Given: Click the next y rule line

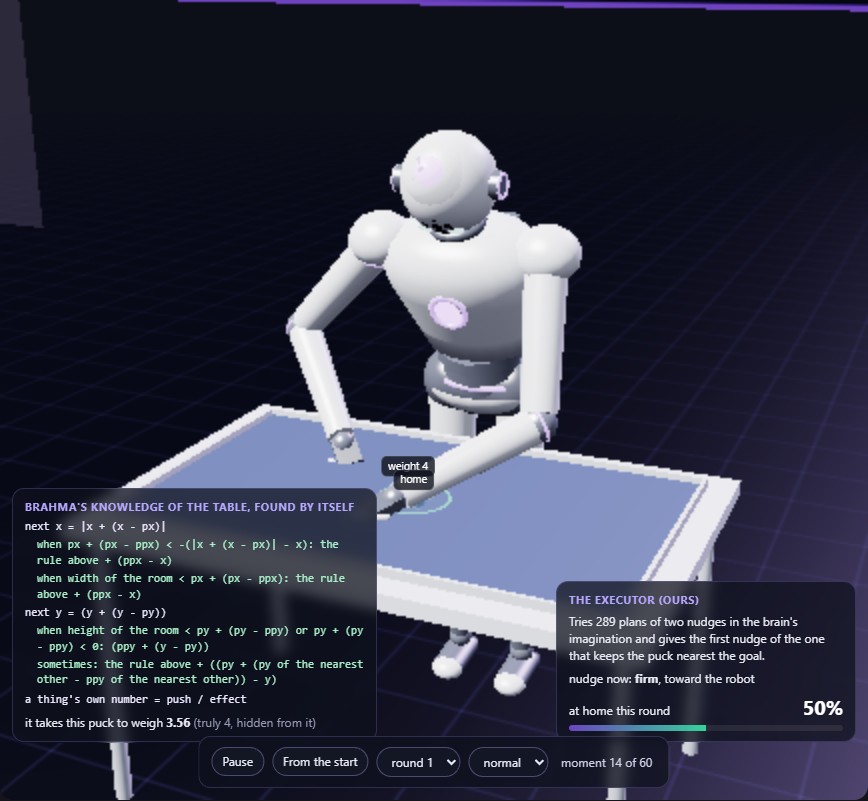Looking at the screenshot, I should (x=95, y=612).
